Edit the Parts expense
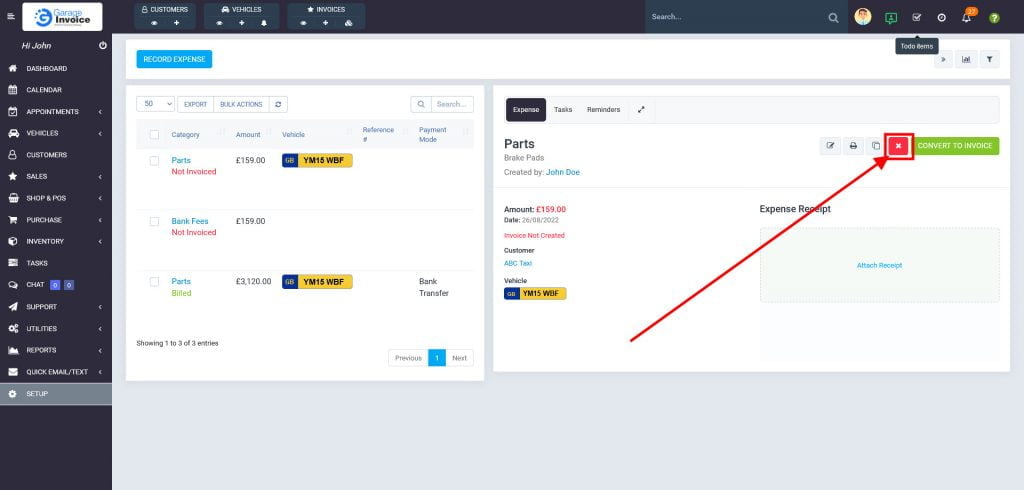Viewport: 1024px width, 490px height. pyautogui.click(x=831, y=146)
